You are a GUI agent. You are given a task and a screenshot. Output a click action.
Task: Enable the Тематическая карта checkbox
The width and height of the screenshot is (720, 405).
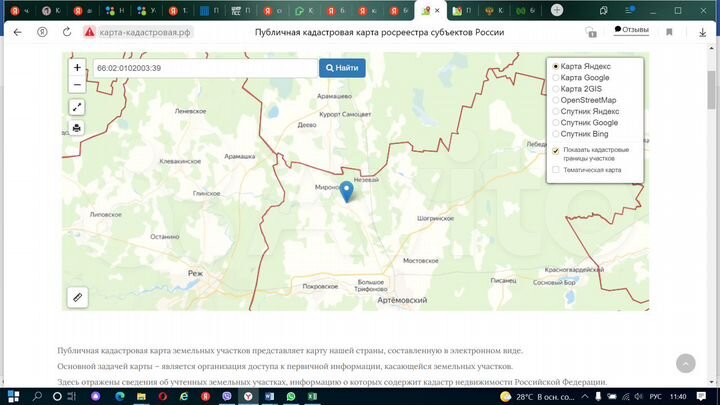click(x=556, y=170)
